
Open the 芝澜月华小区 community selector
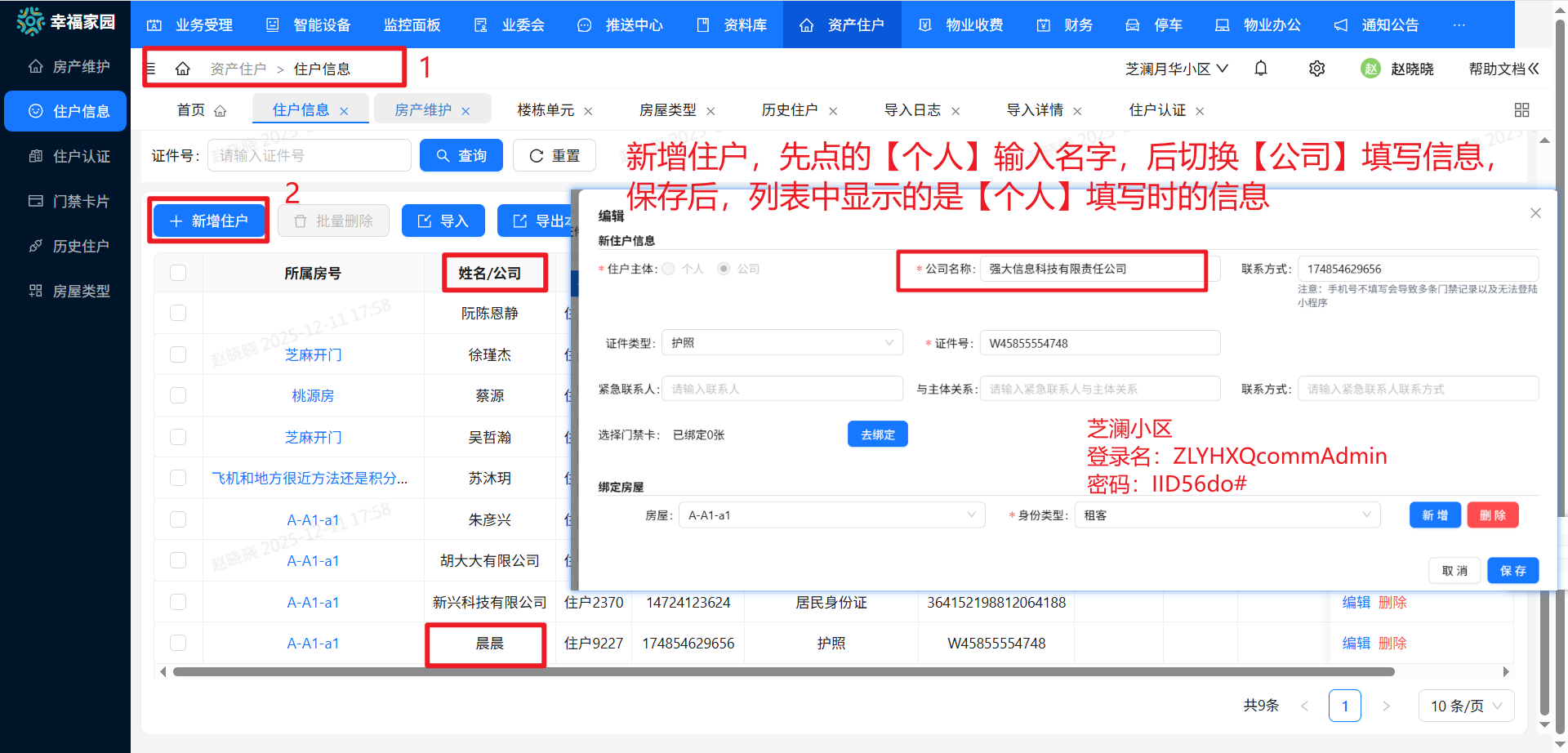1175,69
